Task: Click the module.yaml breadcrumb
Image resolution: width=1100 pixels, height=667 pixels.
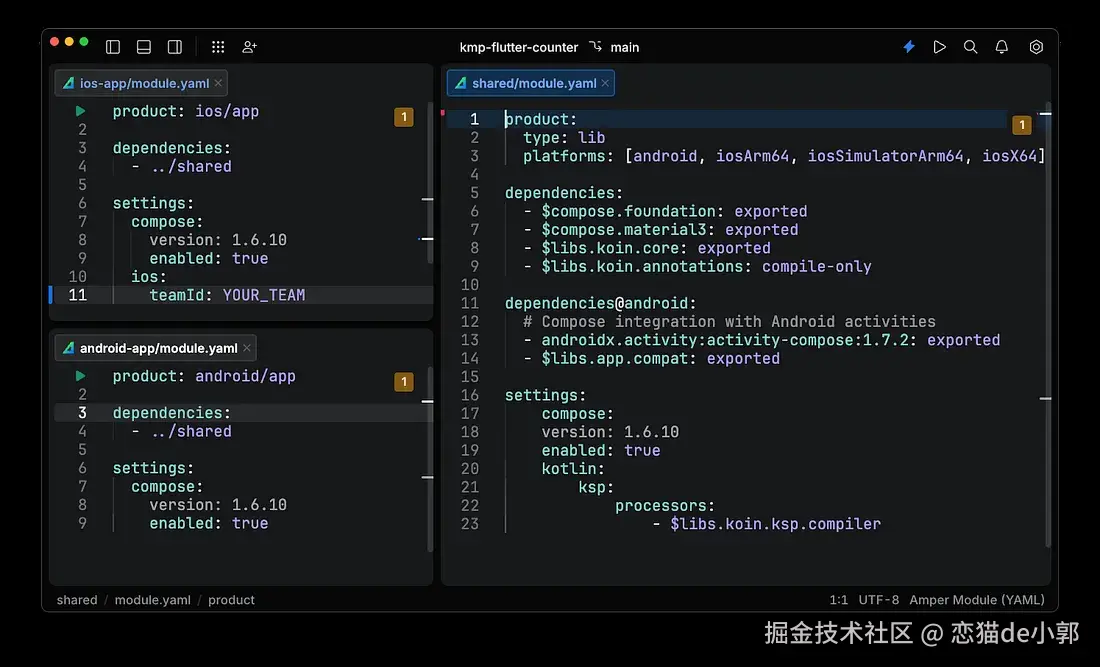Action: point(152,600)
